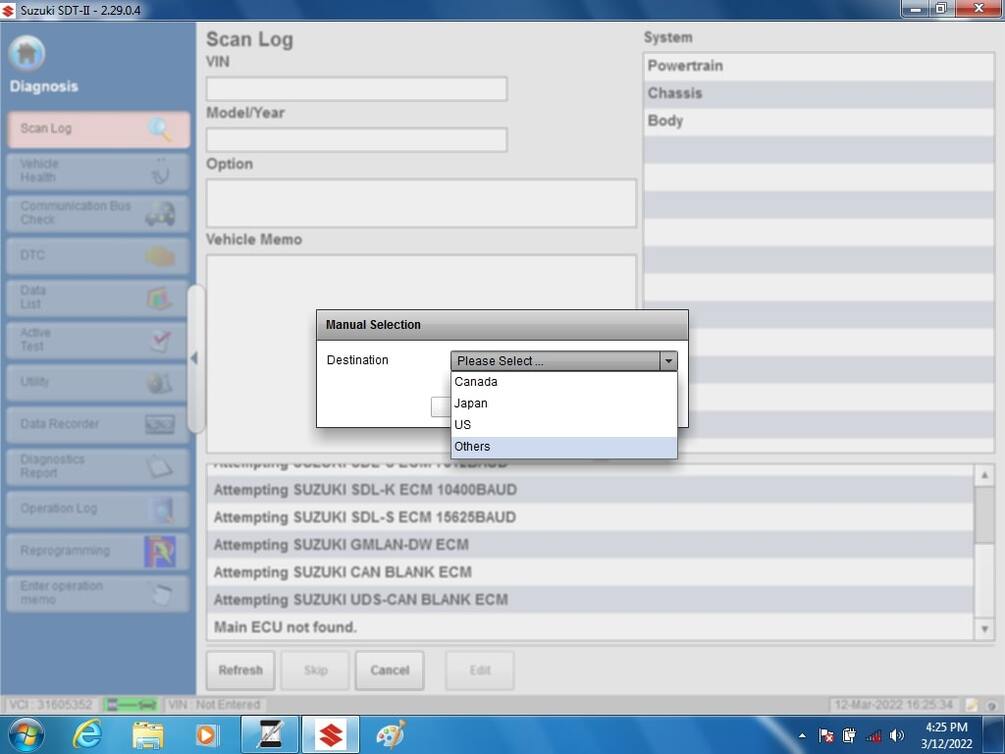Viewport: 1005px width, 754px height.
Task: Open Scan Log in the sidebar
Action: [99, 129]
